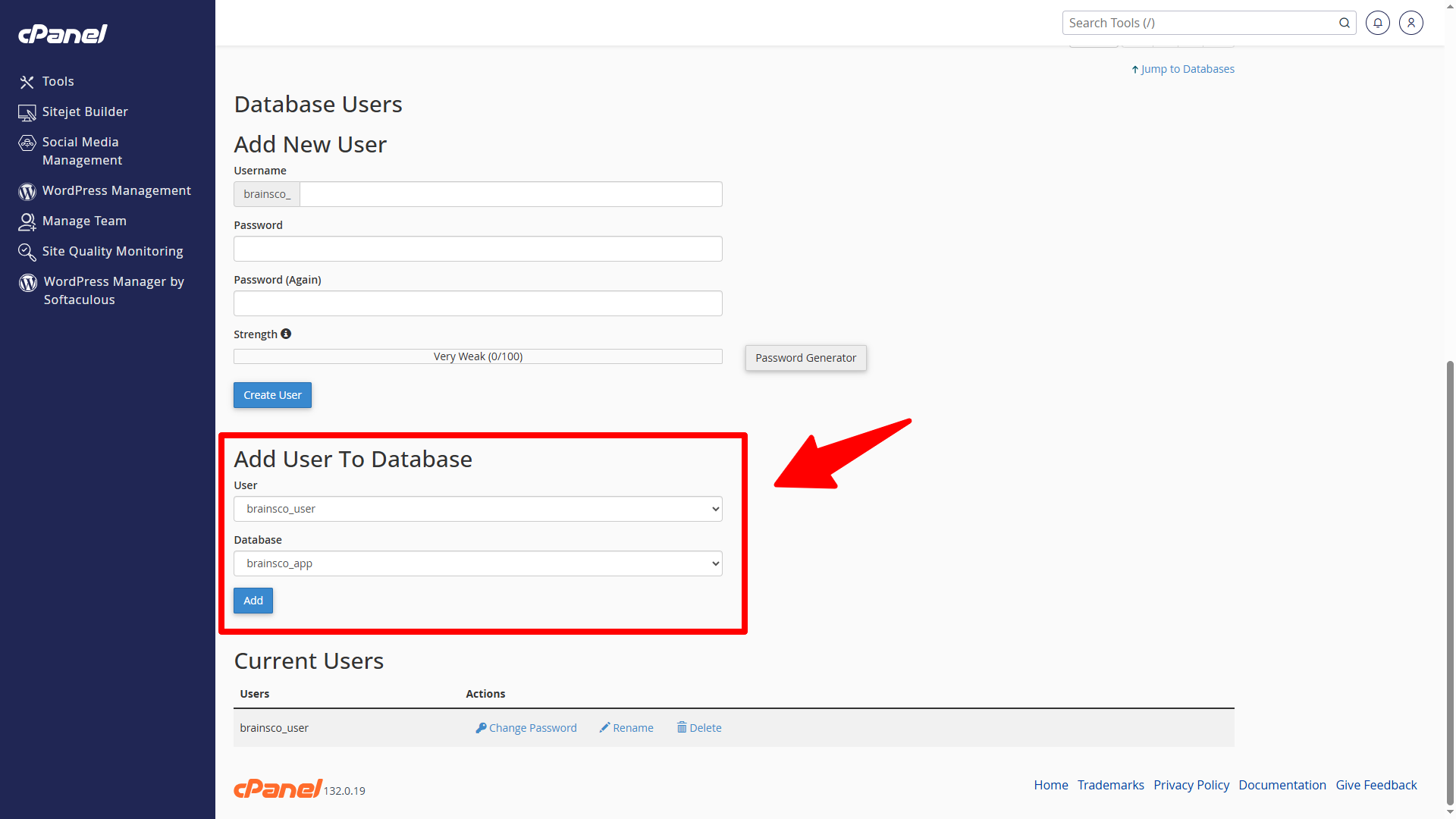Click Change Password text for brainsco_user
Image resolution: width=1456 pixels, height=819 pixels.
[533, 728]
